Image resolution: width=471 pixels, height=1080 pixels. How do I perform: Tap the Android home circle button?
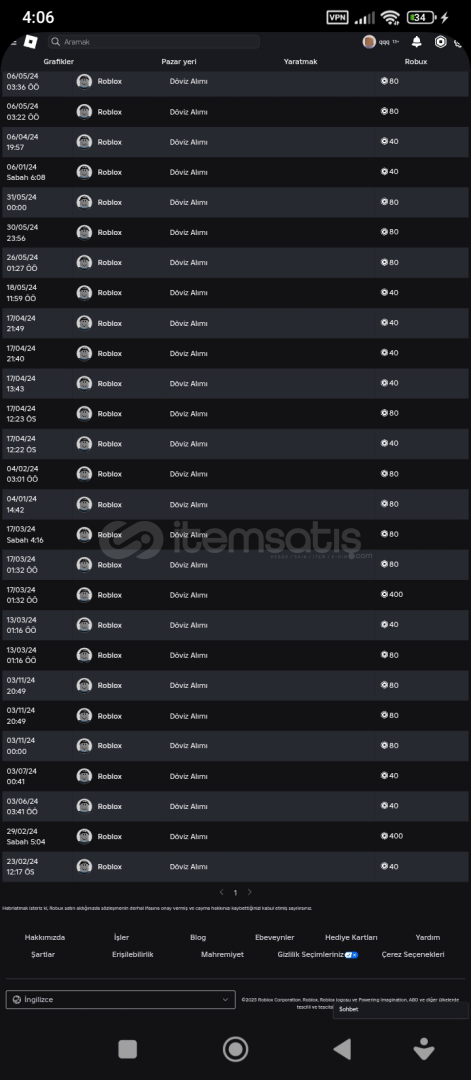(x=236, y=1049)
